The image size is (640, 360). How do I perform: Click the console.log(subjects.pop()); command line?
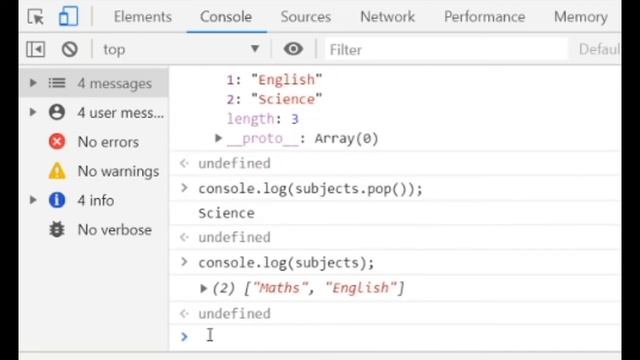click(x=310, y=189)
